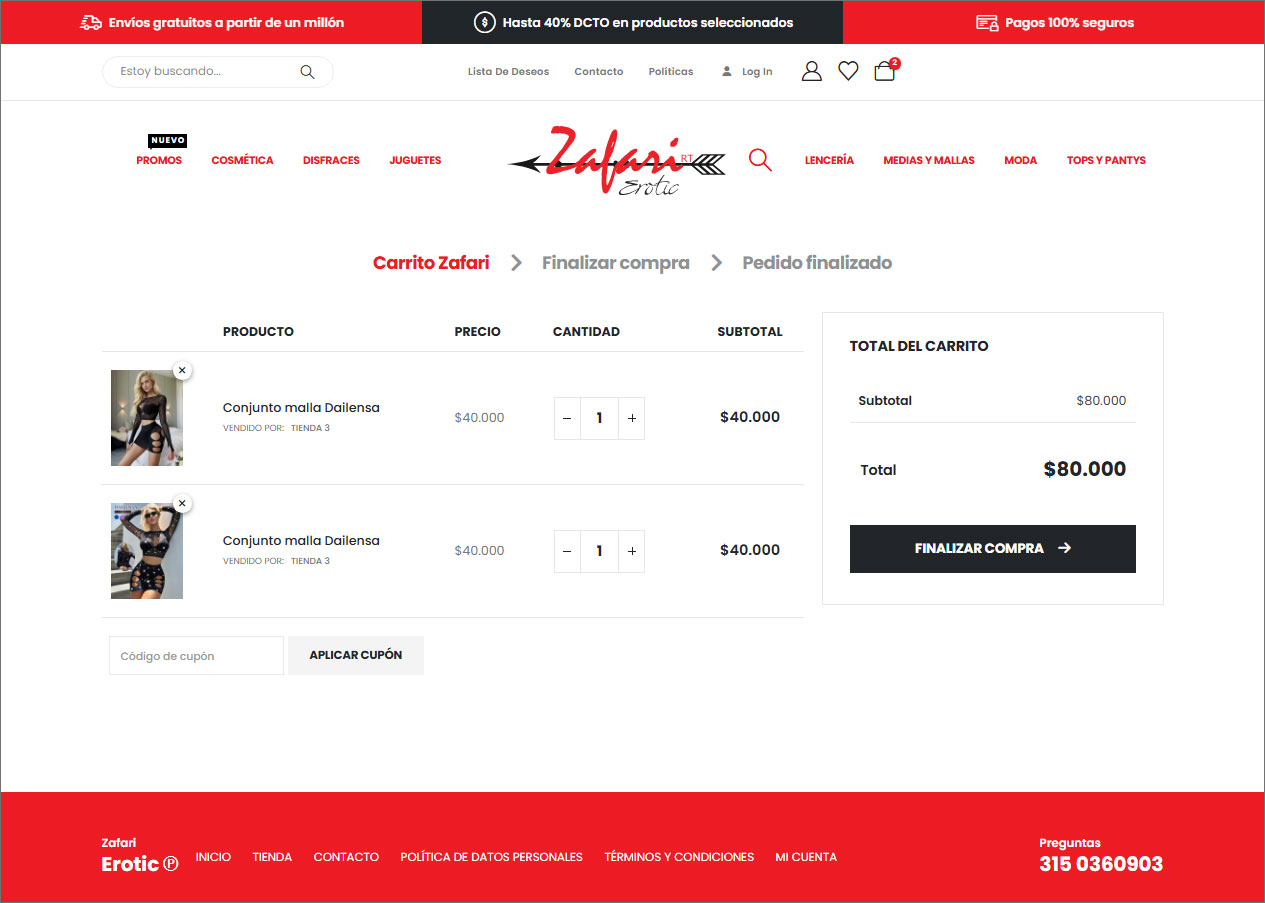Decrease quantity of first cart product

click(567, 418)
